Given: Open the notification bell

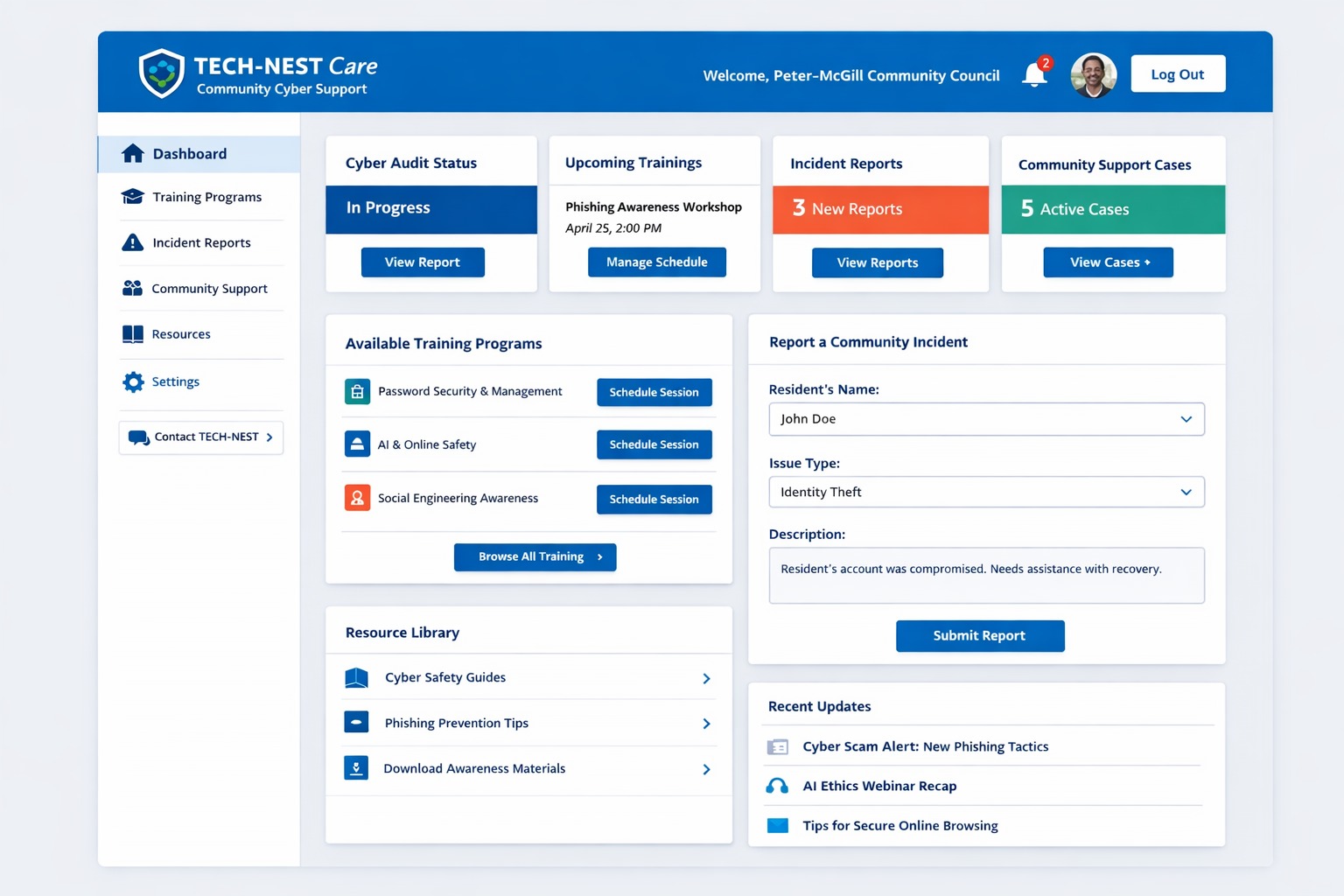Looking at the screenshot, I should point(1033,74).
